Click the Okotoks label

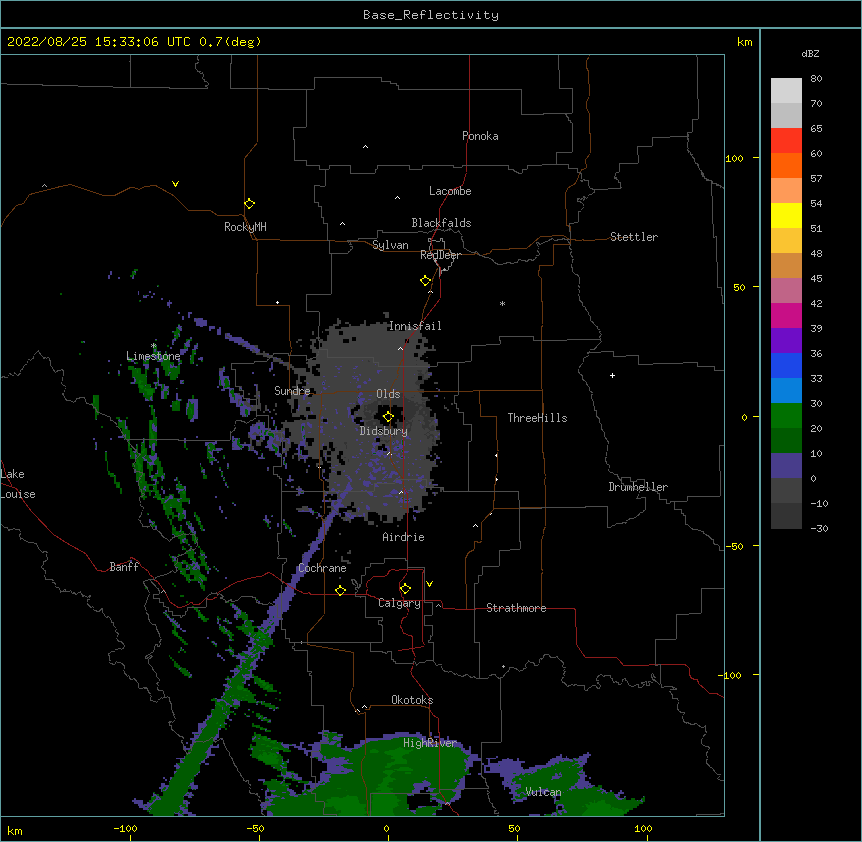coord(412,700)
